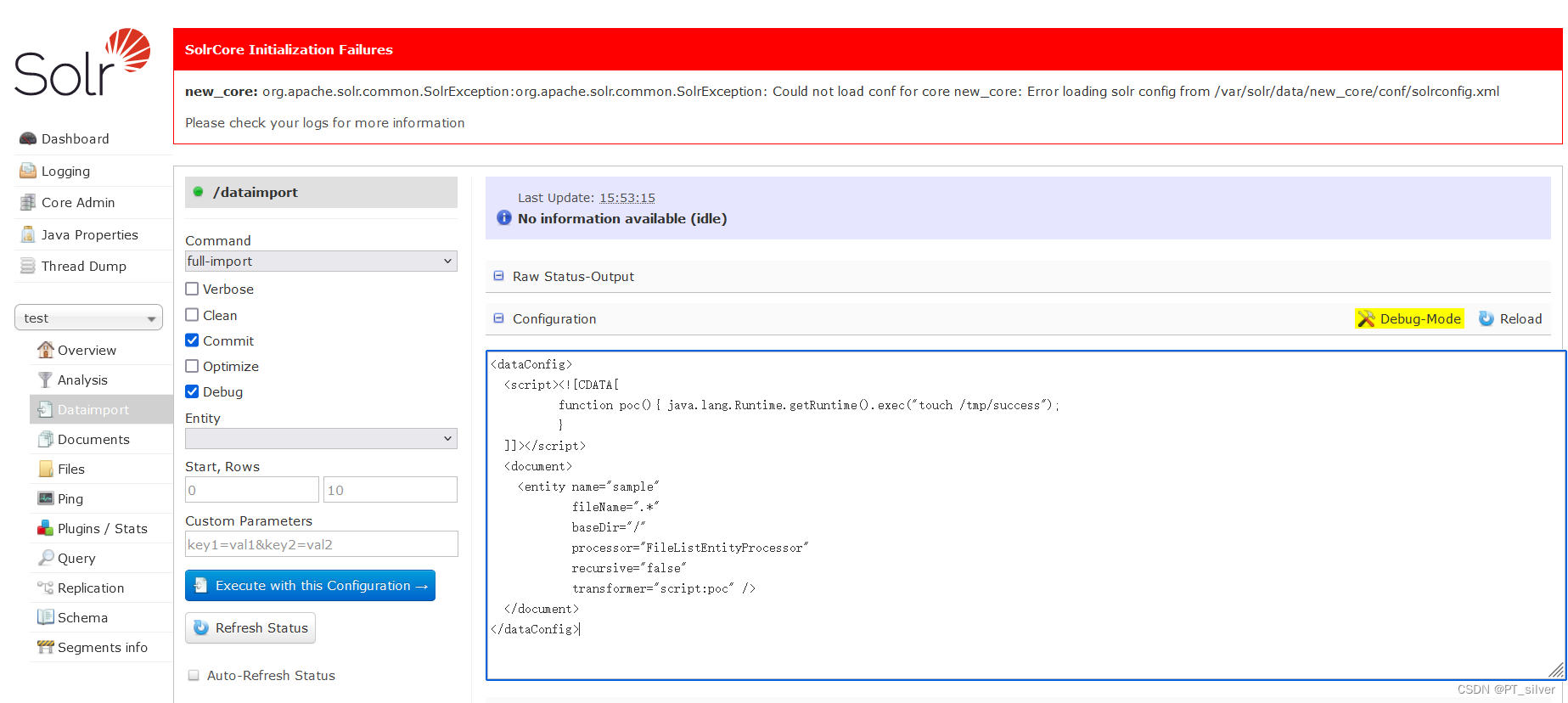The image size is (1568, 703).
Task: Click the Analysis funnel icon
Action: point(45,380)
